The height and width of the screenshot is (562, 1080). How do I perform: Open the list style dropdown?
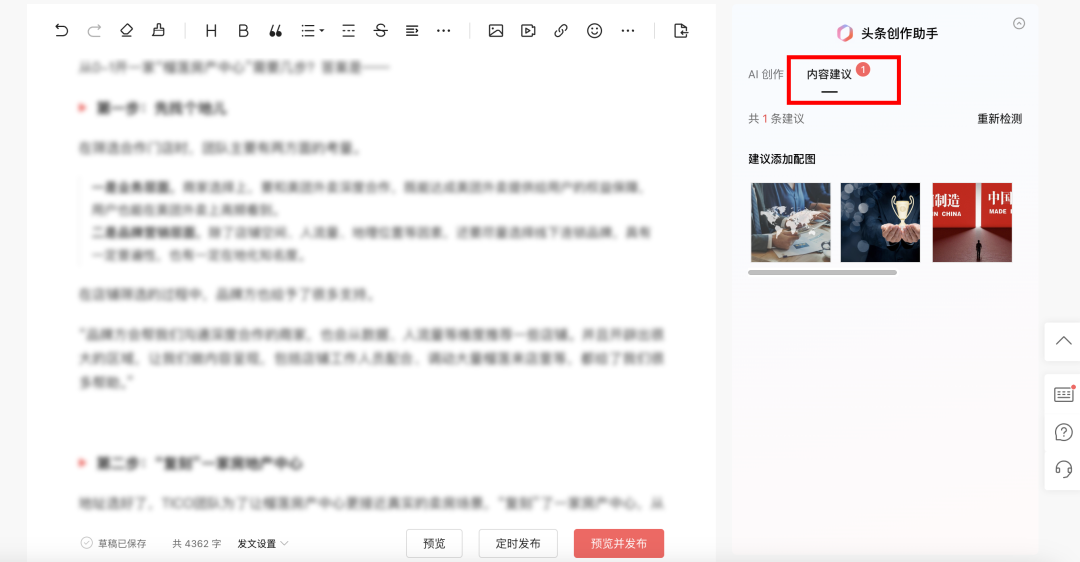pos(312,31)
